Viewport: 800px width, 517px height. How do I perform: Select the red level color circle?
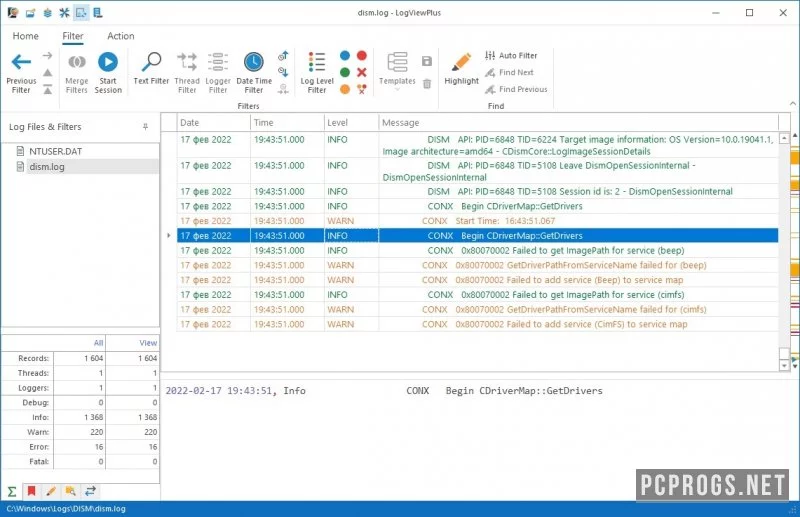pos(362,56)
